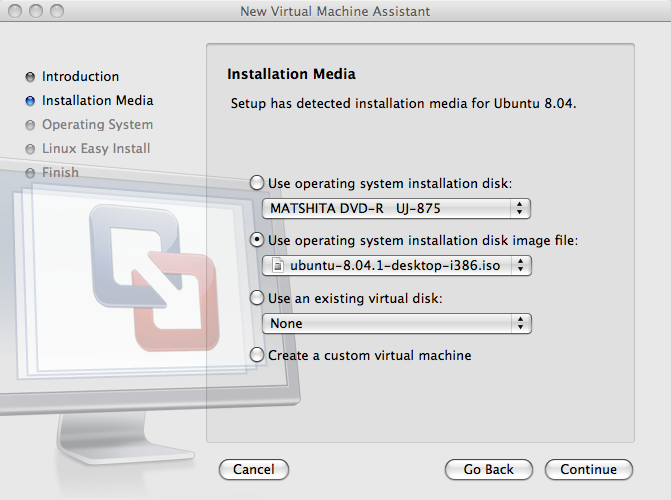The image size is (671, 500).
Task: Click the Operating System step bullet icon
Action: [30, 125]
